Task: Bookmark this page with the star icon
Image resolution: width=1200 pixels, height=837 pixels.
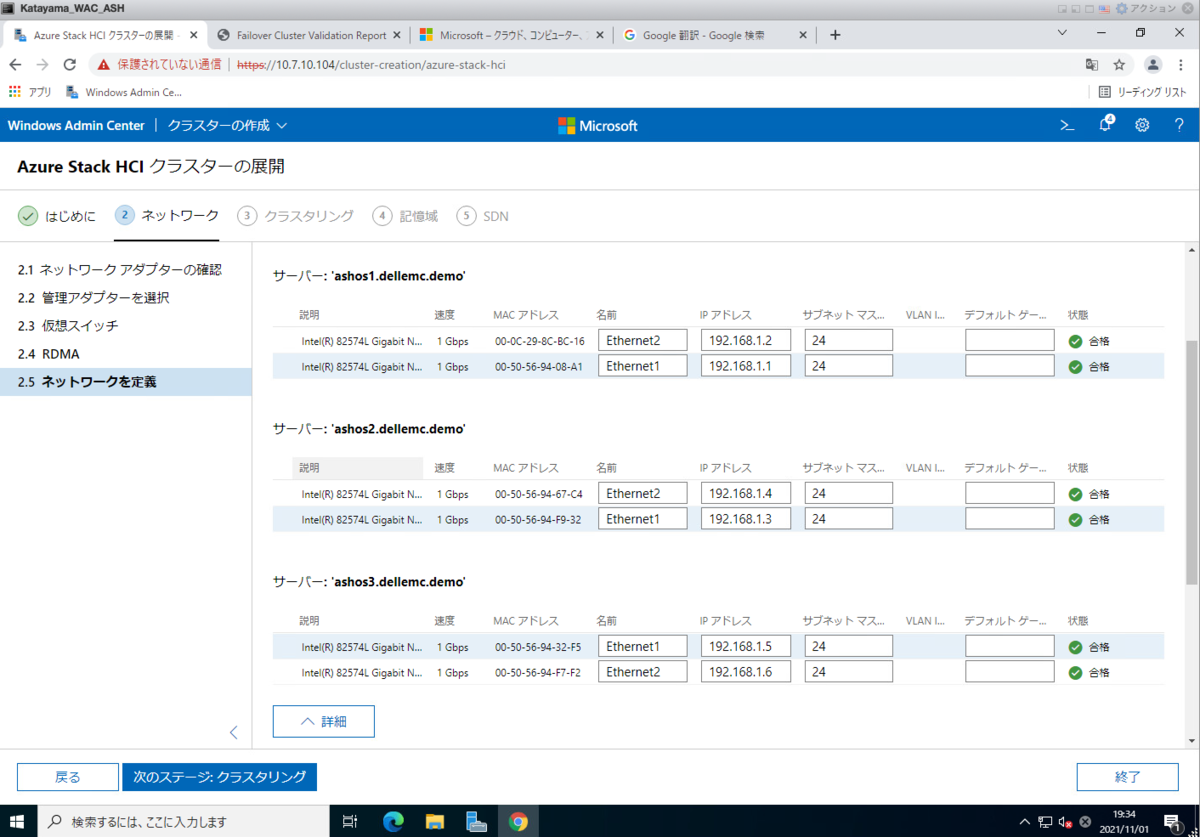Action: coord(1119,64)
